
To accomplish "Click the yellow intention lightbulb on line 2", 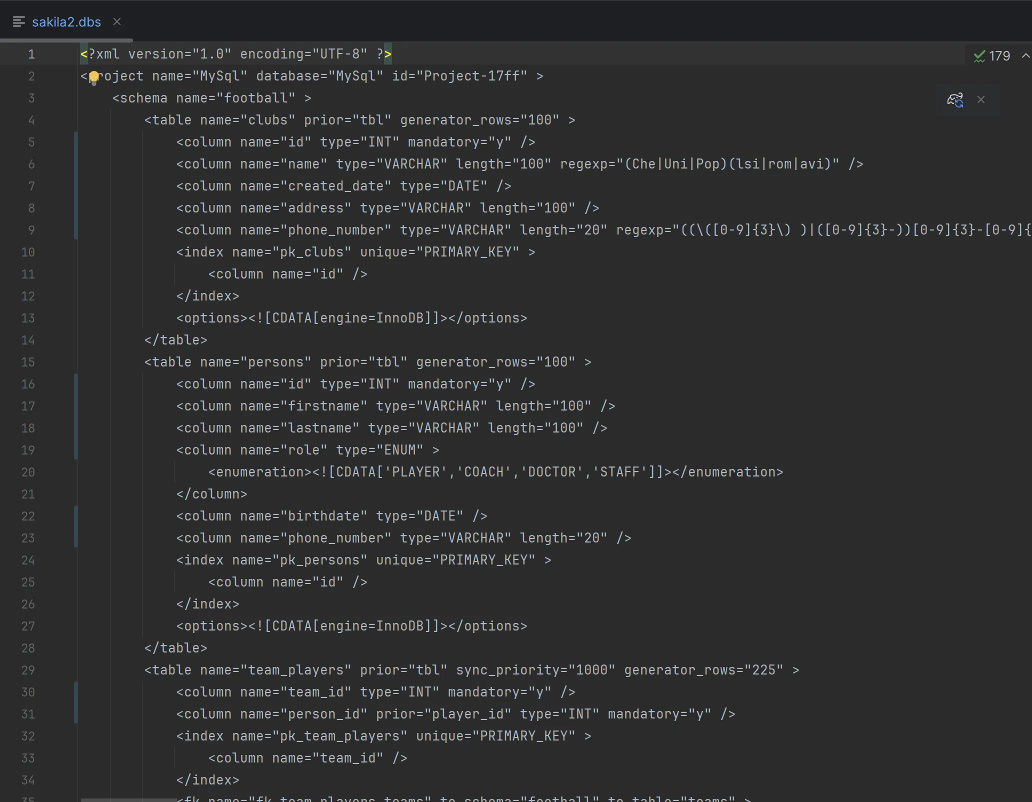I will pyautogui.click(x=94, y=76).
